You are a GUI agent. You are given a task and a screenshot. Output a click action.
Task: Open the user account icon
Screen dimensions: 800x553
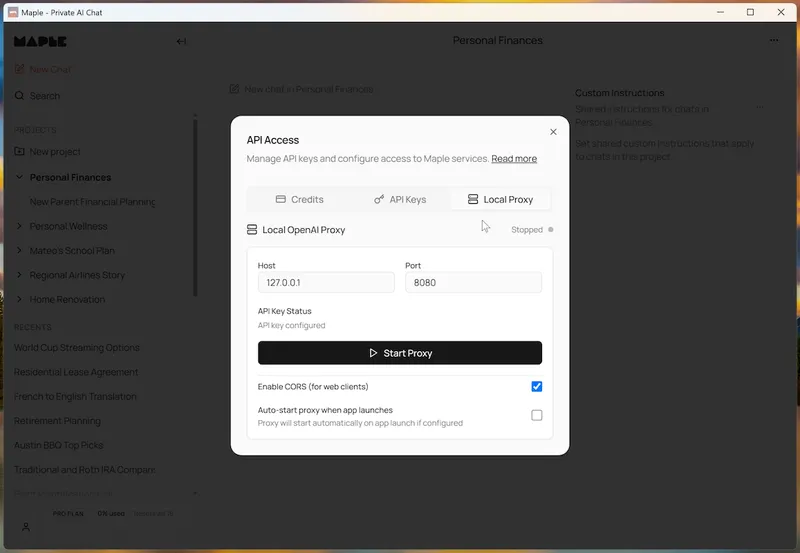(26, 527)
